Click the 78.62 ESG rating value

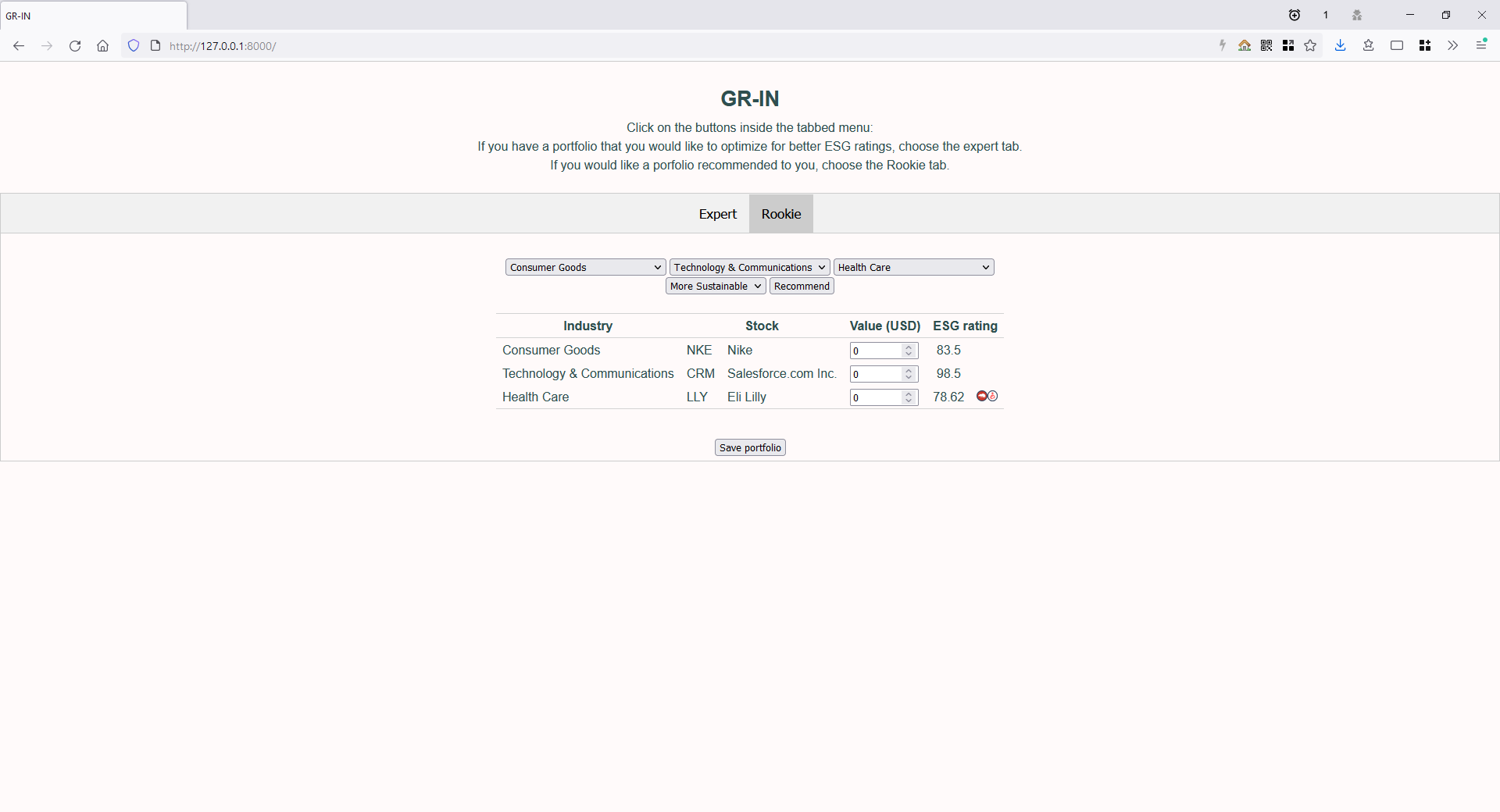click(948, 397)
